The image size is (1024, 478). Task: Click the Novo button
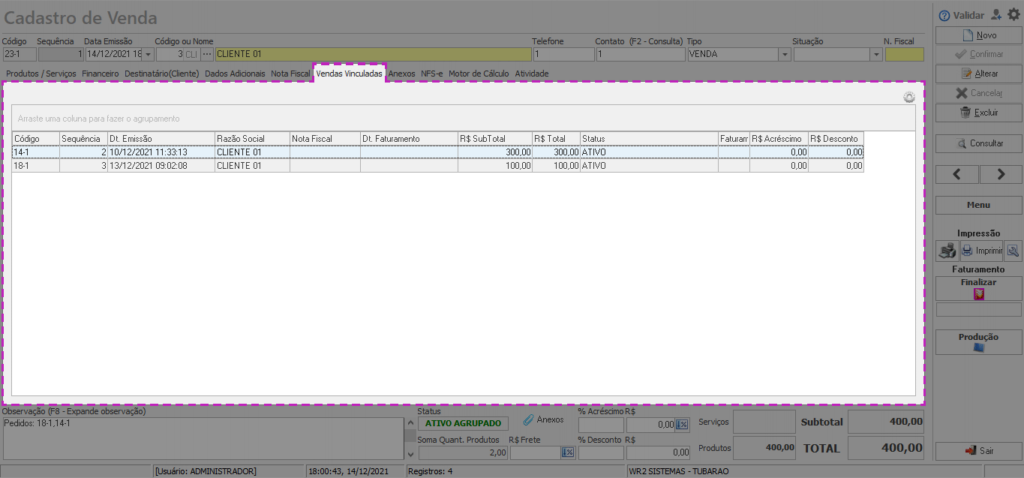pyautogui.click(x=979, y=35)
